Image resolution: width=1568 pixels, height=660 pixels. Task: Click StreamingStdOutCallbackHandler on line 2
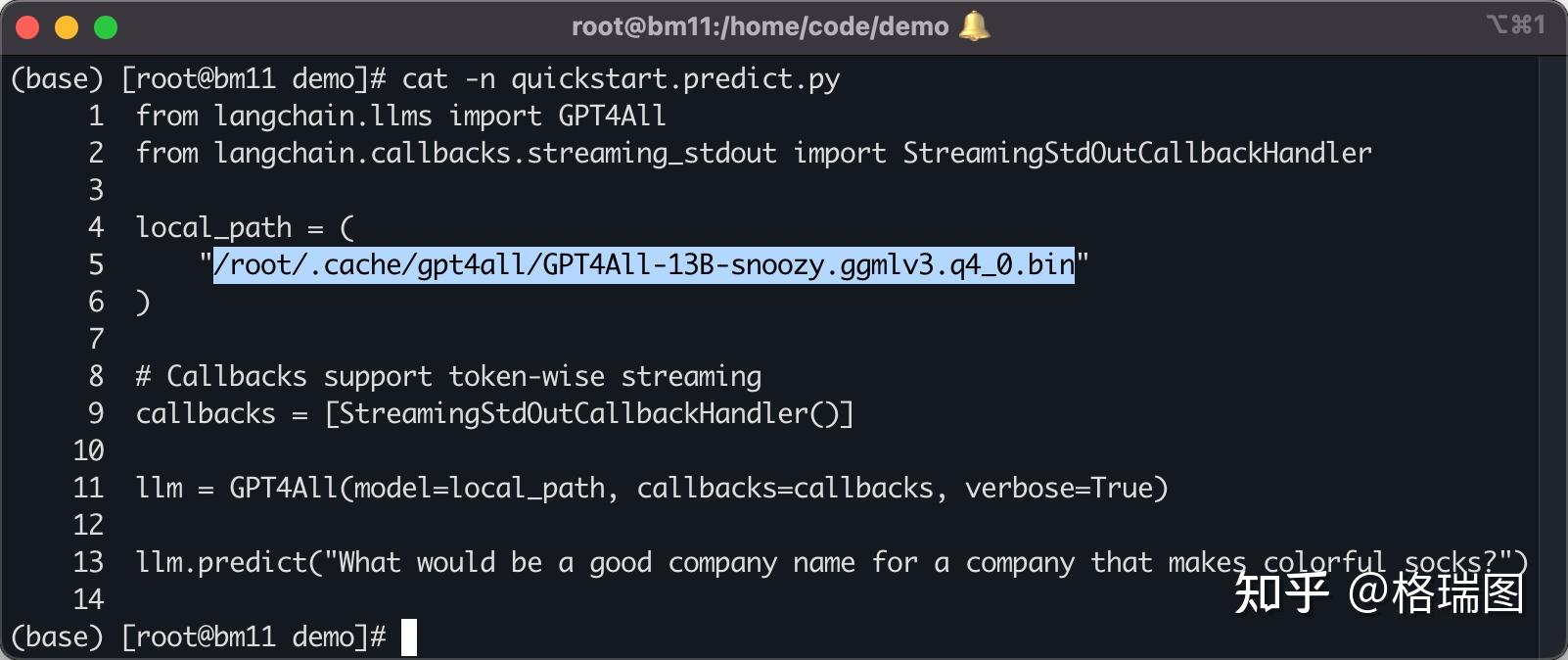point(1136,153)
